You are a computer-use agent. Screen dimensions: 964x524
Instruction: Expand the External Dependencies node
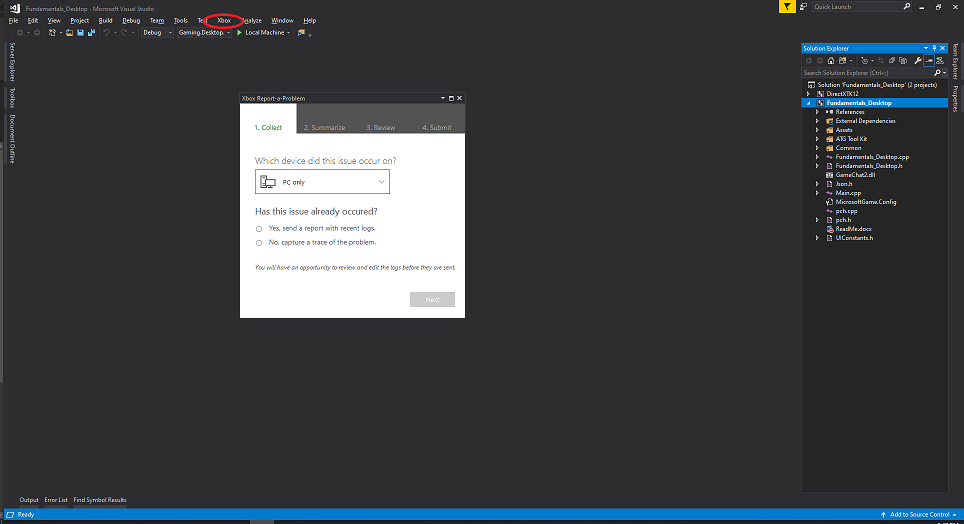pos(817,121)
